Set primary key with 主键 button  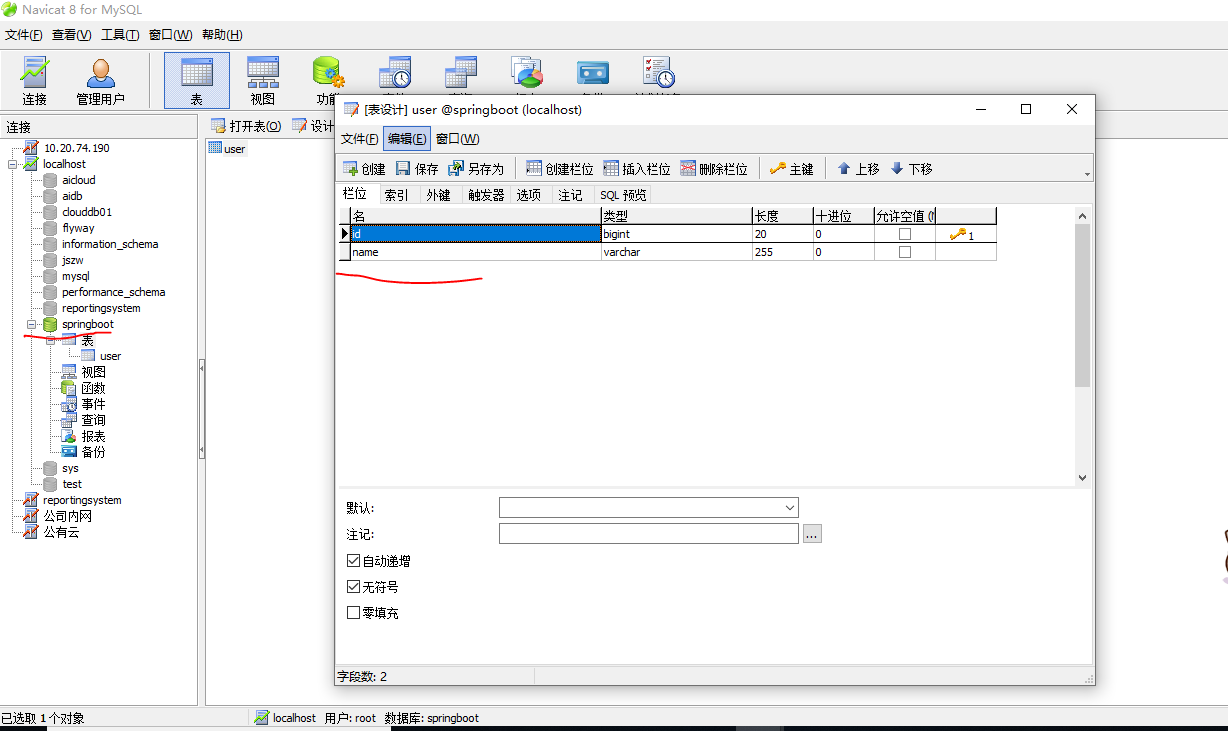coord(791,169)
